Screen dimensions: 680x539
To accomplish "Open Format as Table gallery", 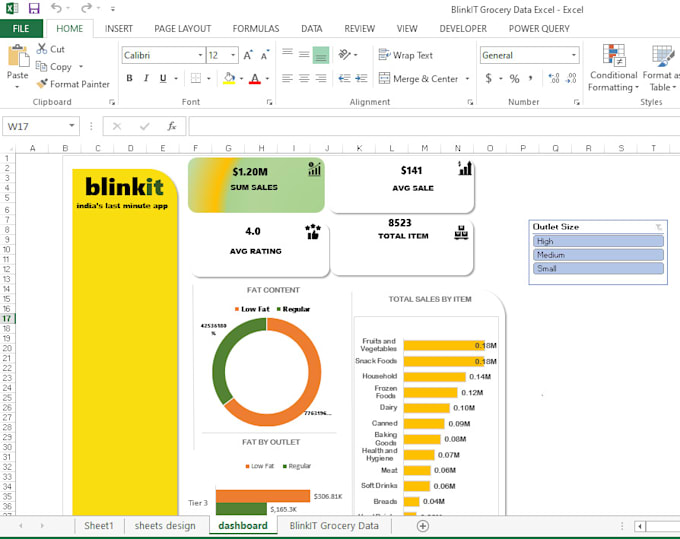I will click(x=661, y=68).
